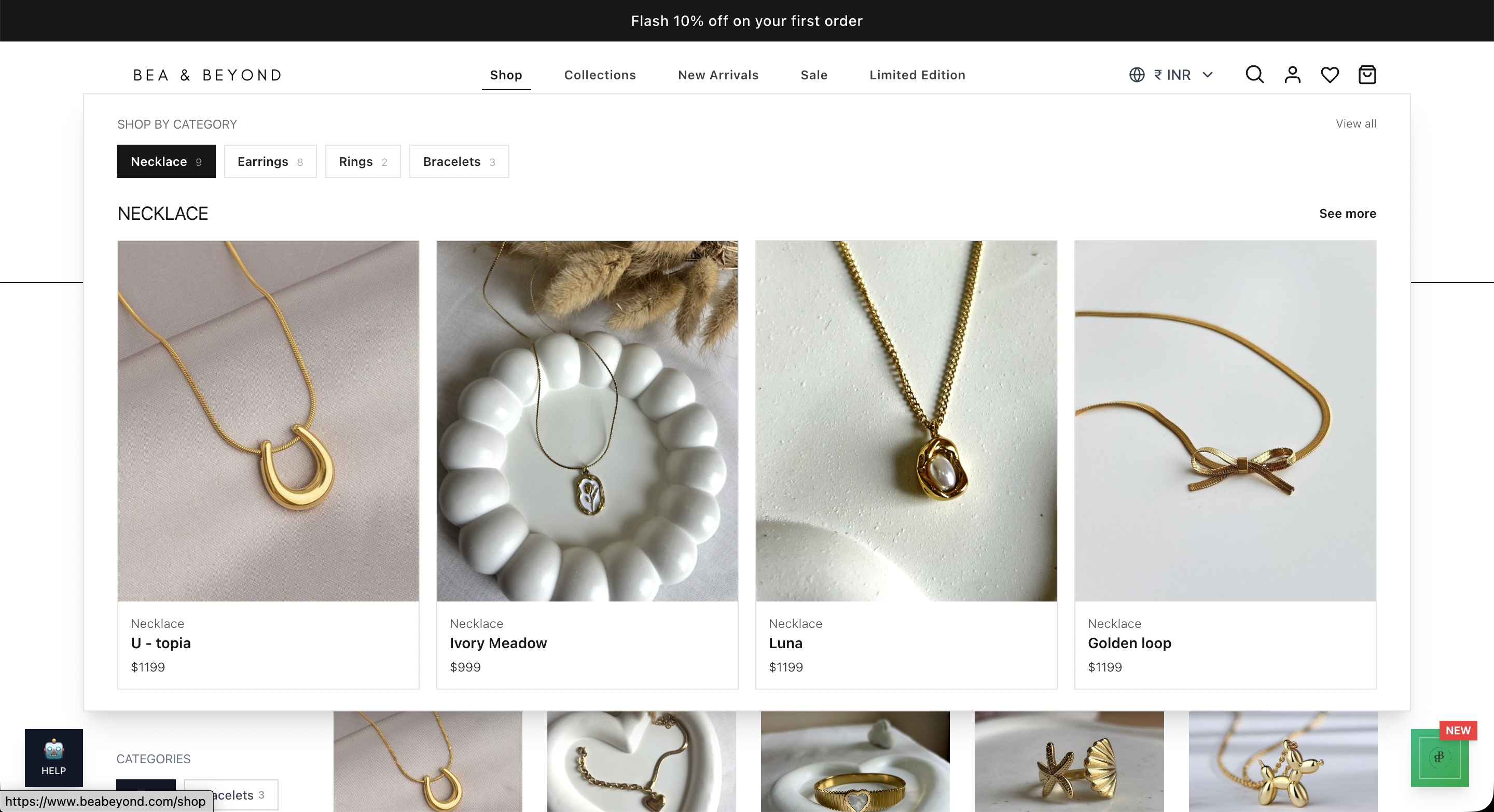The image size is (1494, 812).
Task: Click the NECKLACE section heading
Action: point(162,213)
